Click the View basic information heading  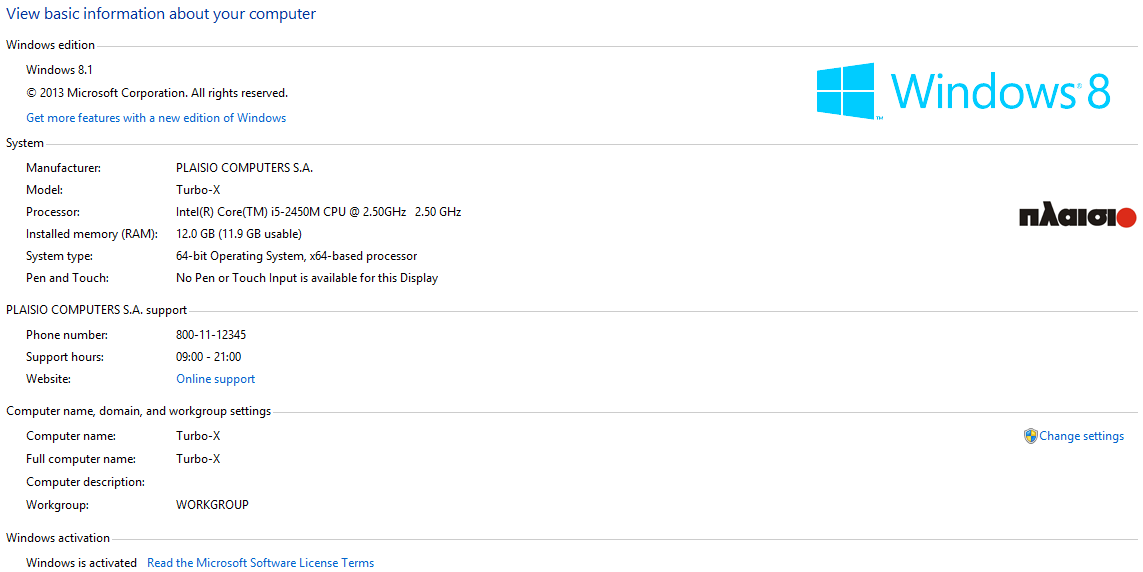[x=161, y=14]
